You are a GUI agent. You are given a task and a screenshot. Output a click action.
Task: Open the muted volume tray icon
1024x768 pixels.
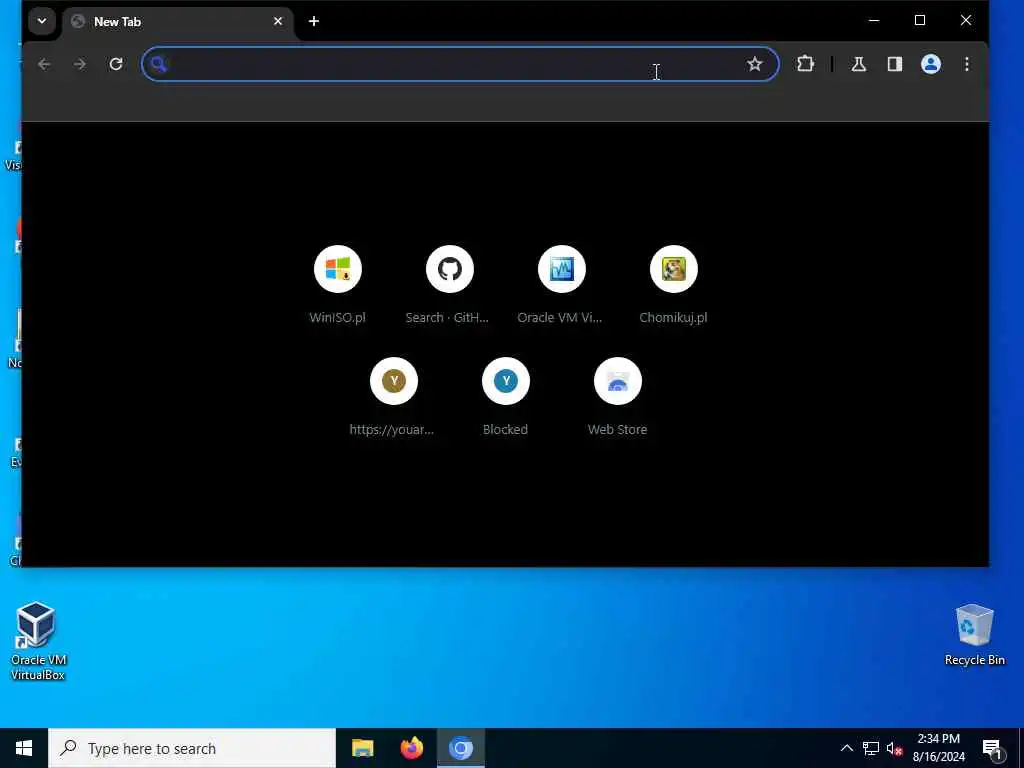[x=894, y=748]
